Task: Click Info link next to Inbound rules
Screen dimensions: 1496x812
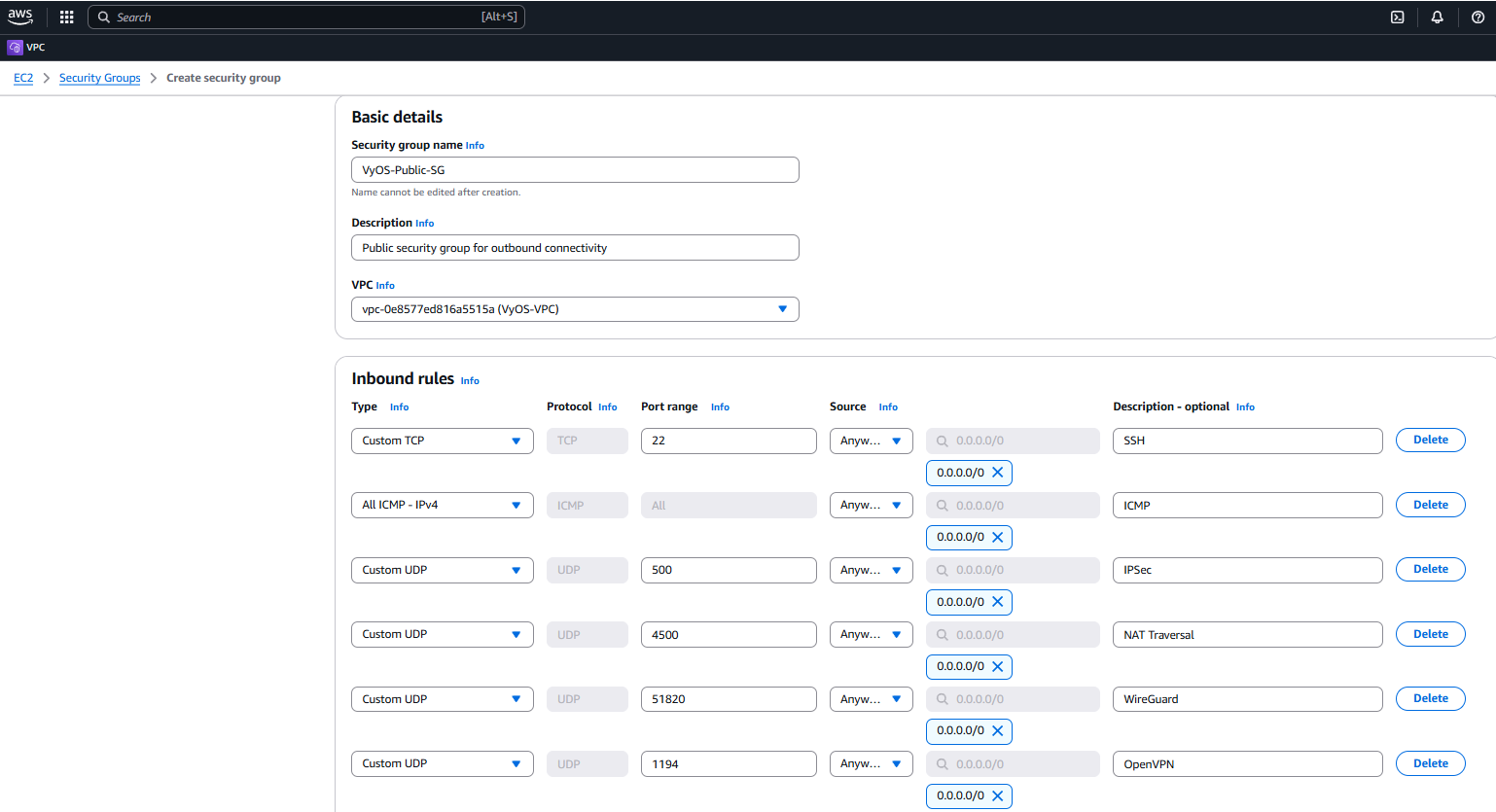Action: (470, 381)
